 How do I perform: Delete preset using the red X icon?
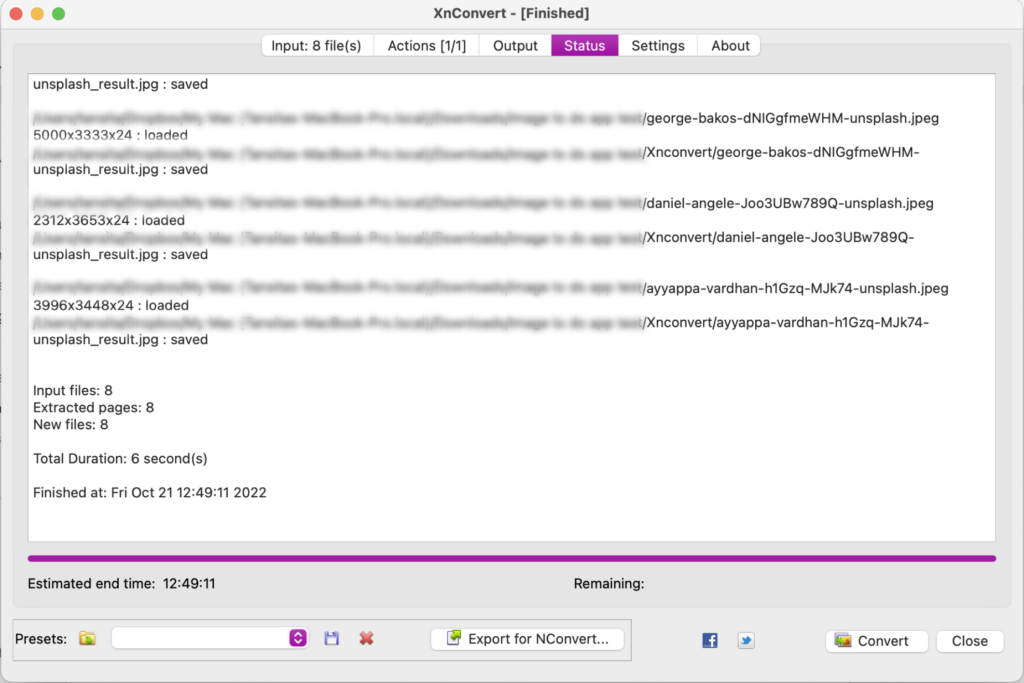tap(366, 639)
